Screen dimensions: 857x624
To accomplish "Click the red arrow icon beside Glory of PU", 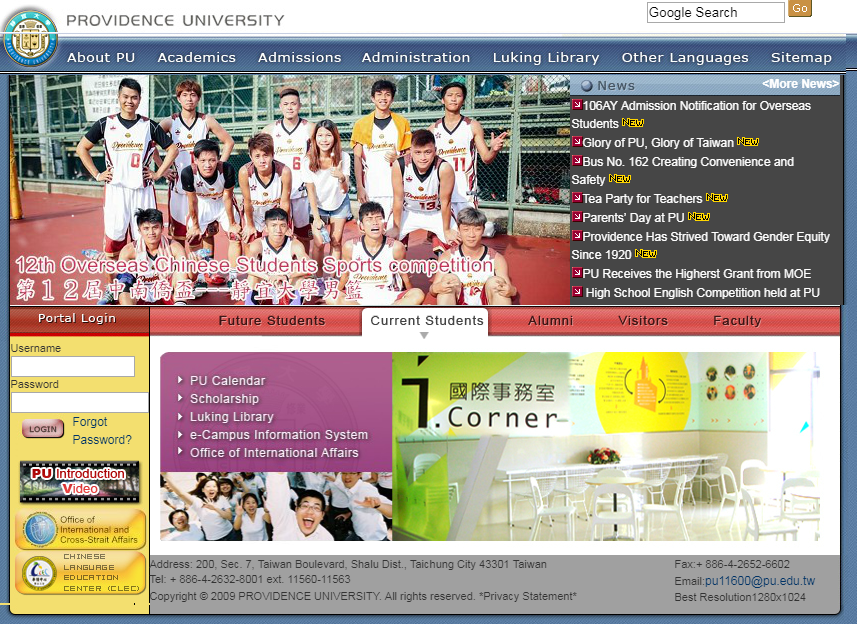I will [x=577, y=142].
